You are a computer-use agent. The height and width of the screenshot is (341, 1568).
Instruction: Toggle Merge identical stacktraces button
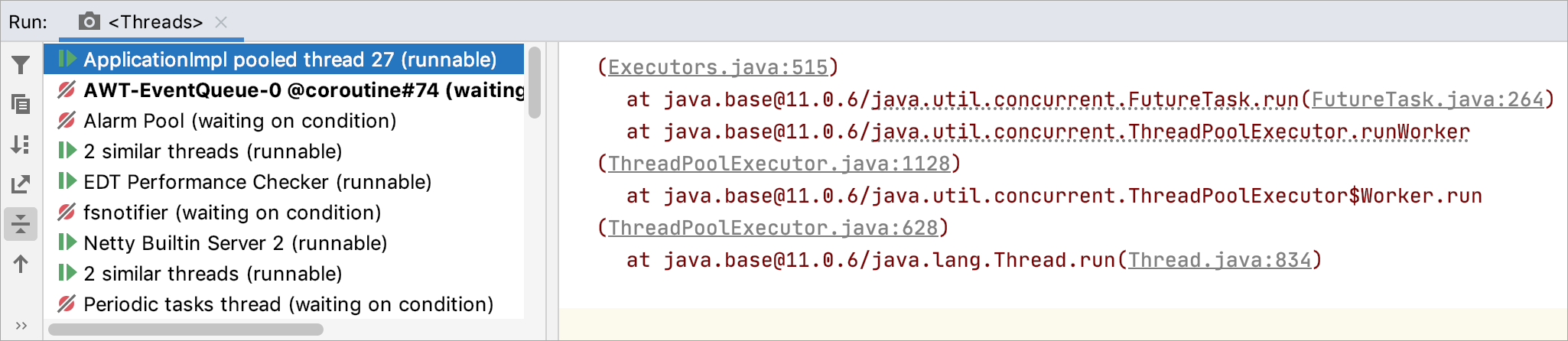pyautogui.click(x=21, y=224)
